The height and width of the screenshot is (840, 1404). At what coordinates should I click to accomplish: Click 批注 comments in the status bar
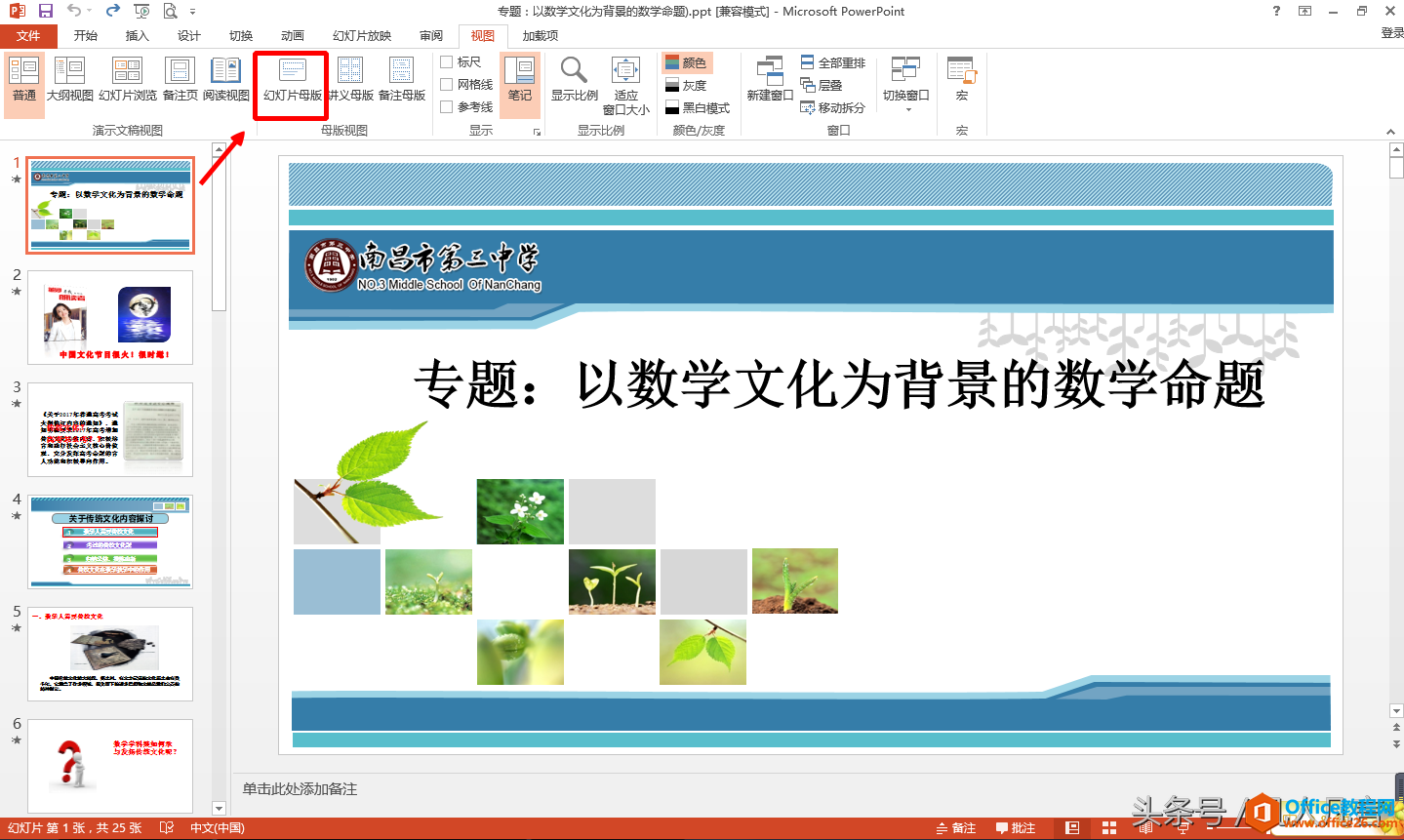(1018, 826)
